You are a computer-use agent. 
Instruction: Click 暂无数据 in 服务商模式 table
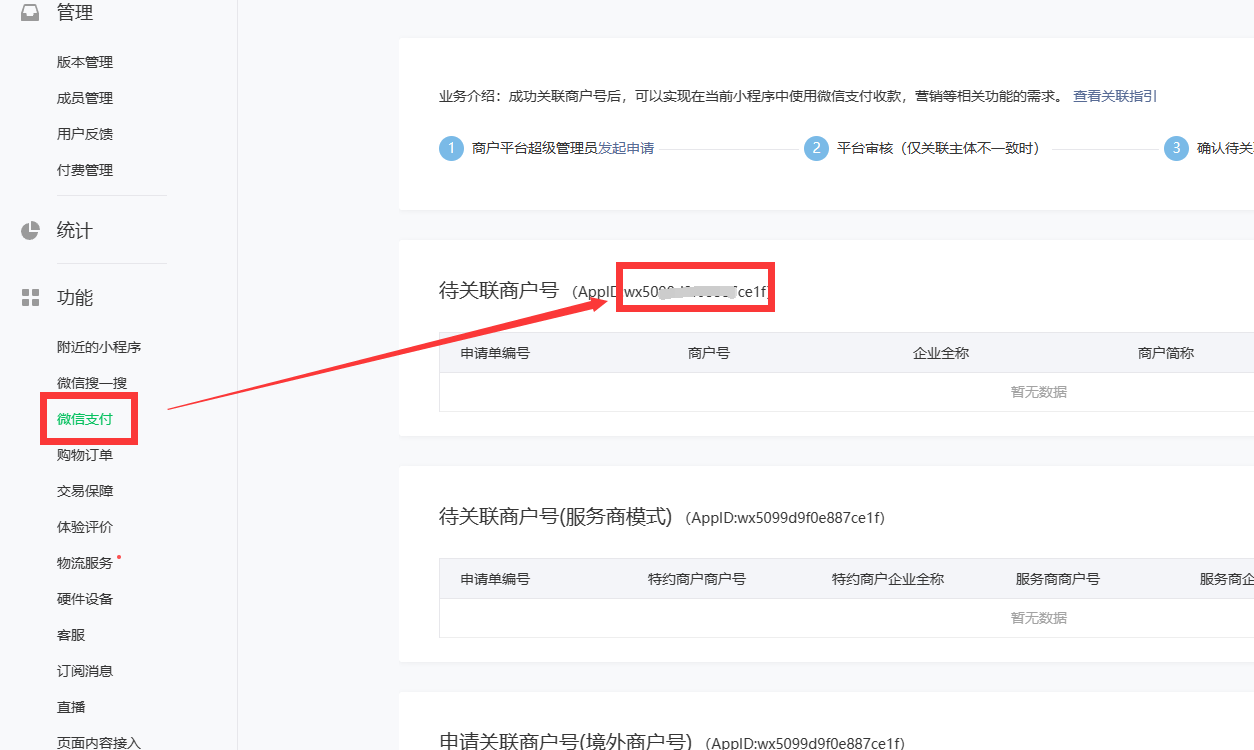(1039, 618)
